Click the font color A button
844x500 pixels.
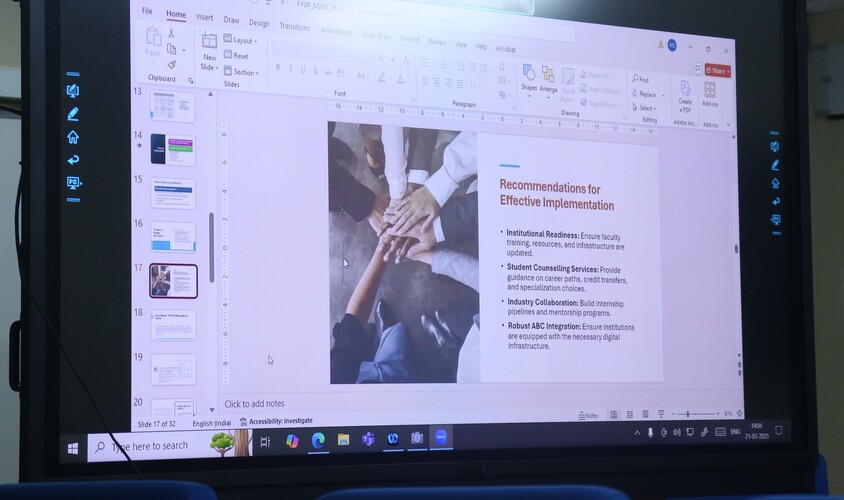coord(400,79)
